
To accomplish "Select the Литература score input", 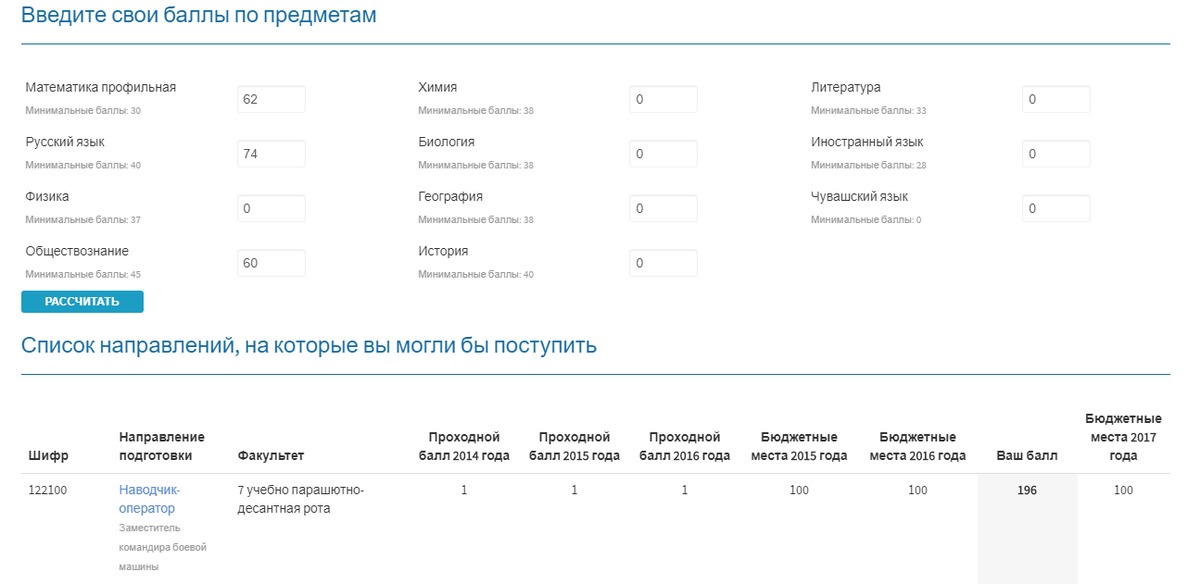I will coord(1056,99).
